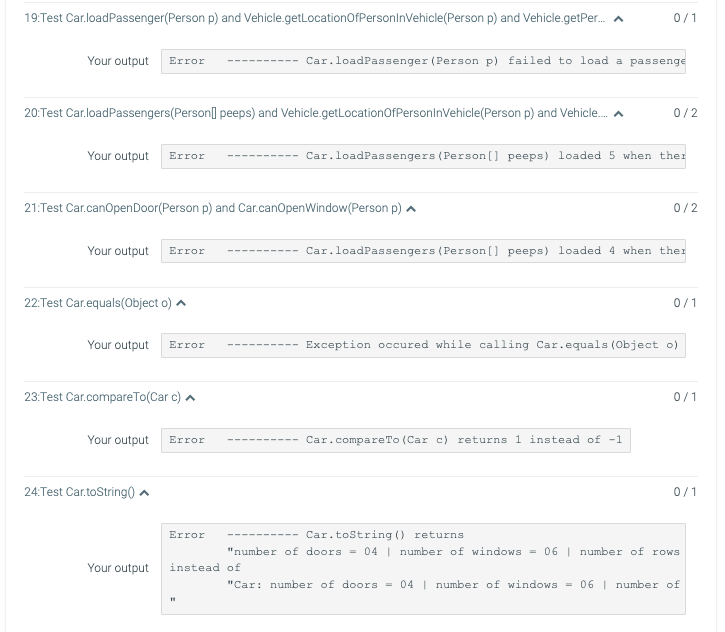Click the 0 / 1 score for test 22
This screenshot has width=725, height=632.
tap(685, 303)
